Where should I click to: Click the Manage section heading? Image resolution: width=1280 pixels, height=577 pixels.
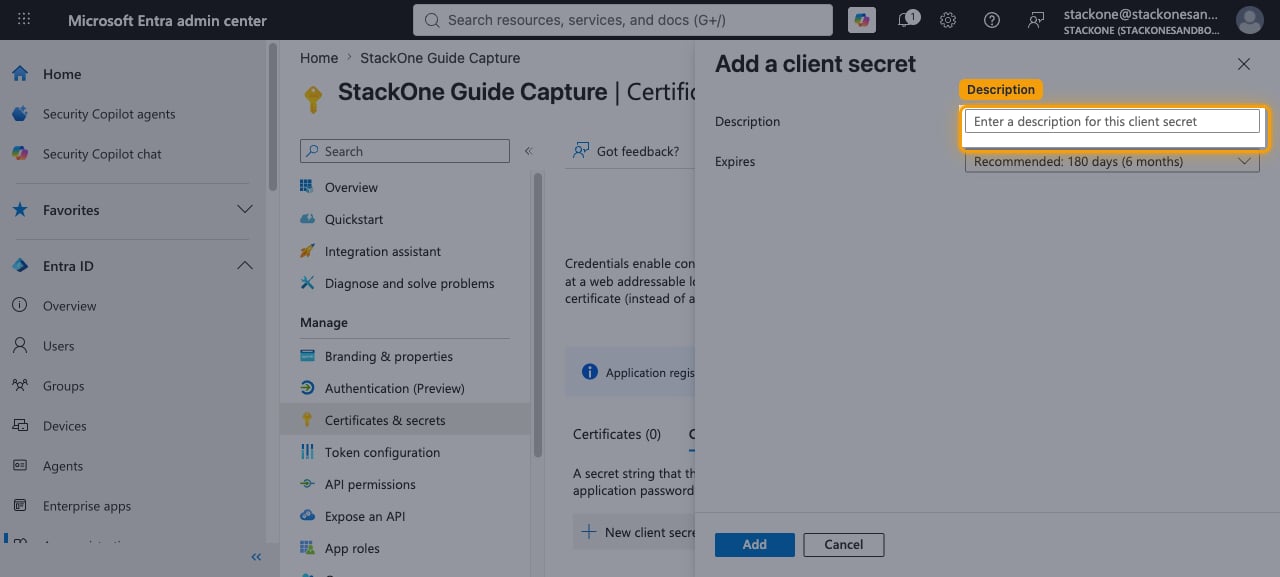324,323
